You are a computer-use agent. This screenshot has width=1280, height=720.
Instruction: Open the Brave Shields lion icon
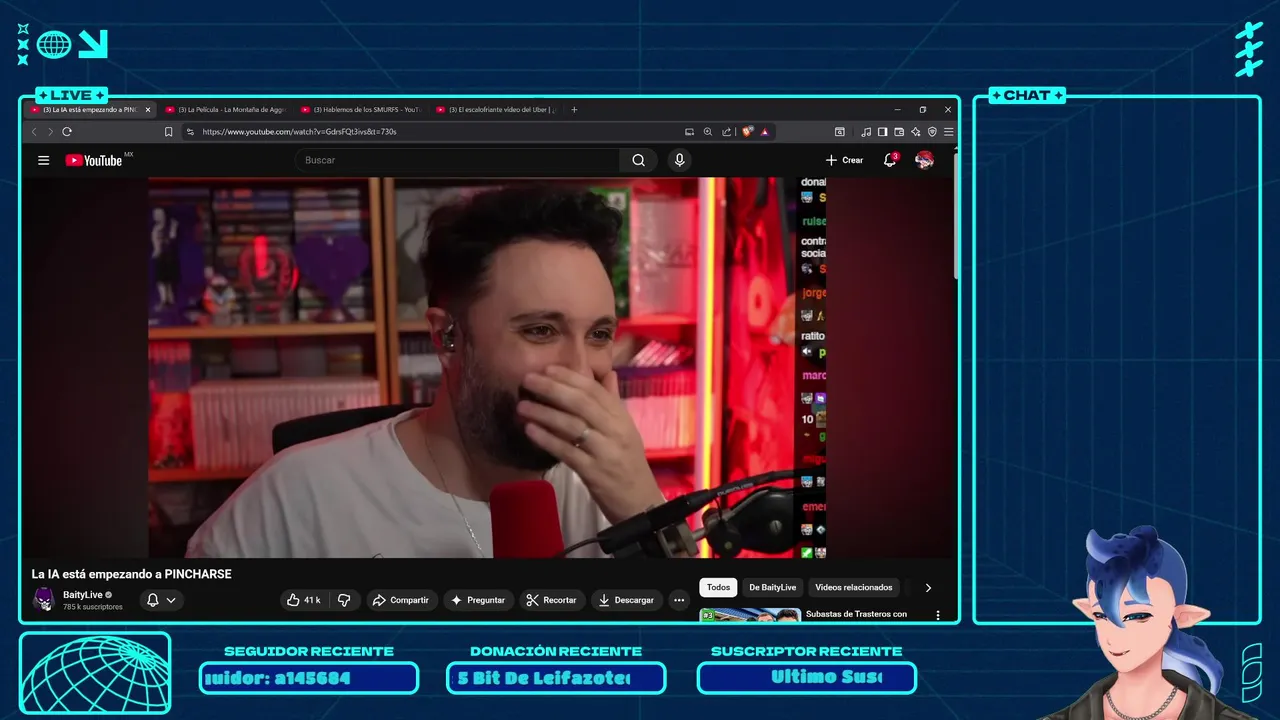(747, 131)
